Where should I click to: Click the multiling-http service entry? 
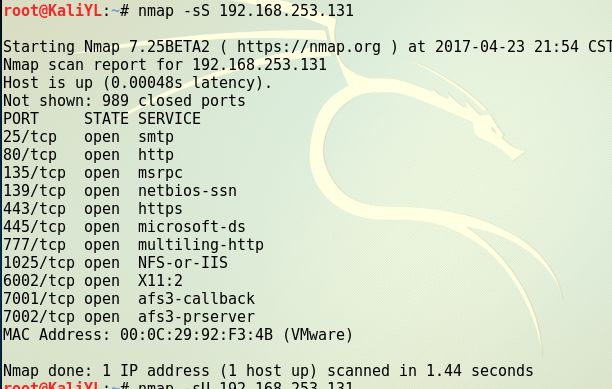pyautogui.click(x=201, y=245)
